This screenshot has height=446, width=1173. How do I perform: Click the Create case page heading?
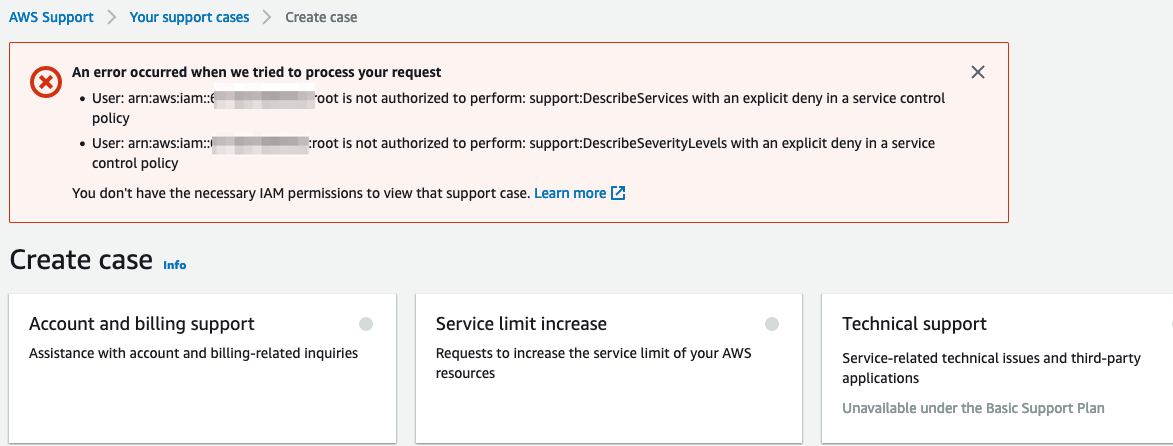(x=81, y=260)
